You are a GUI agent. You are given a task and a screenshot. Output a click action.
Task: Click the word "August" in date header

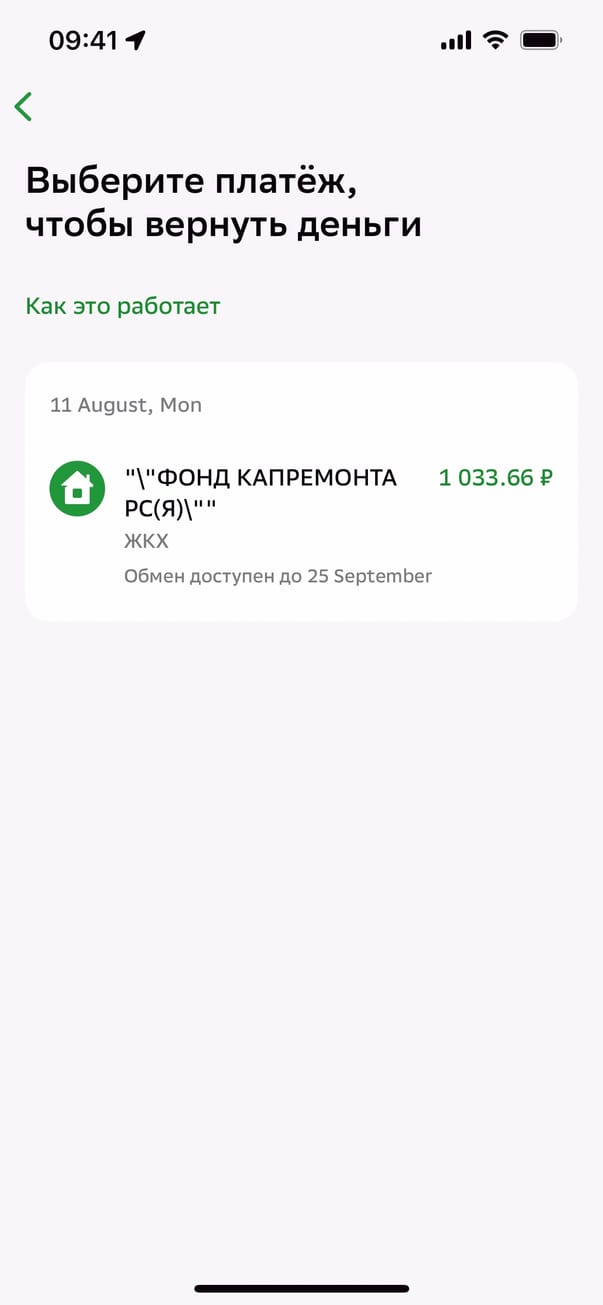point(112,405)
